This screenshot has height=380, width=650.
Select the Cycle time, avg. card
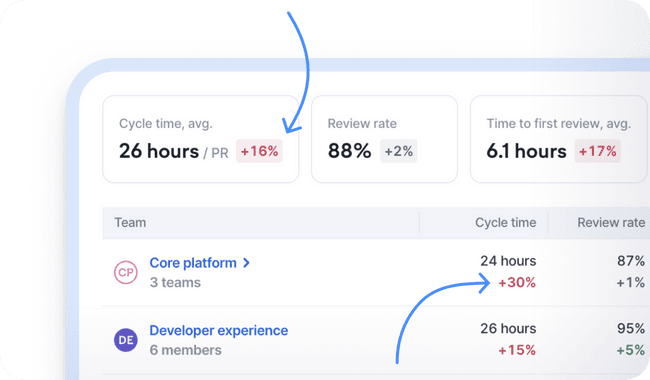click(201, 139)
